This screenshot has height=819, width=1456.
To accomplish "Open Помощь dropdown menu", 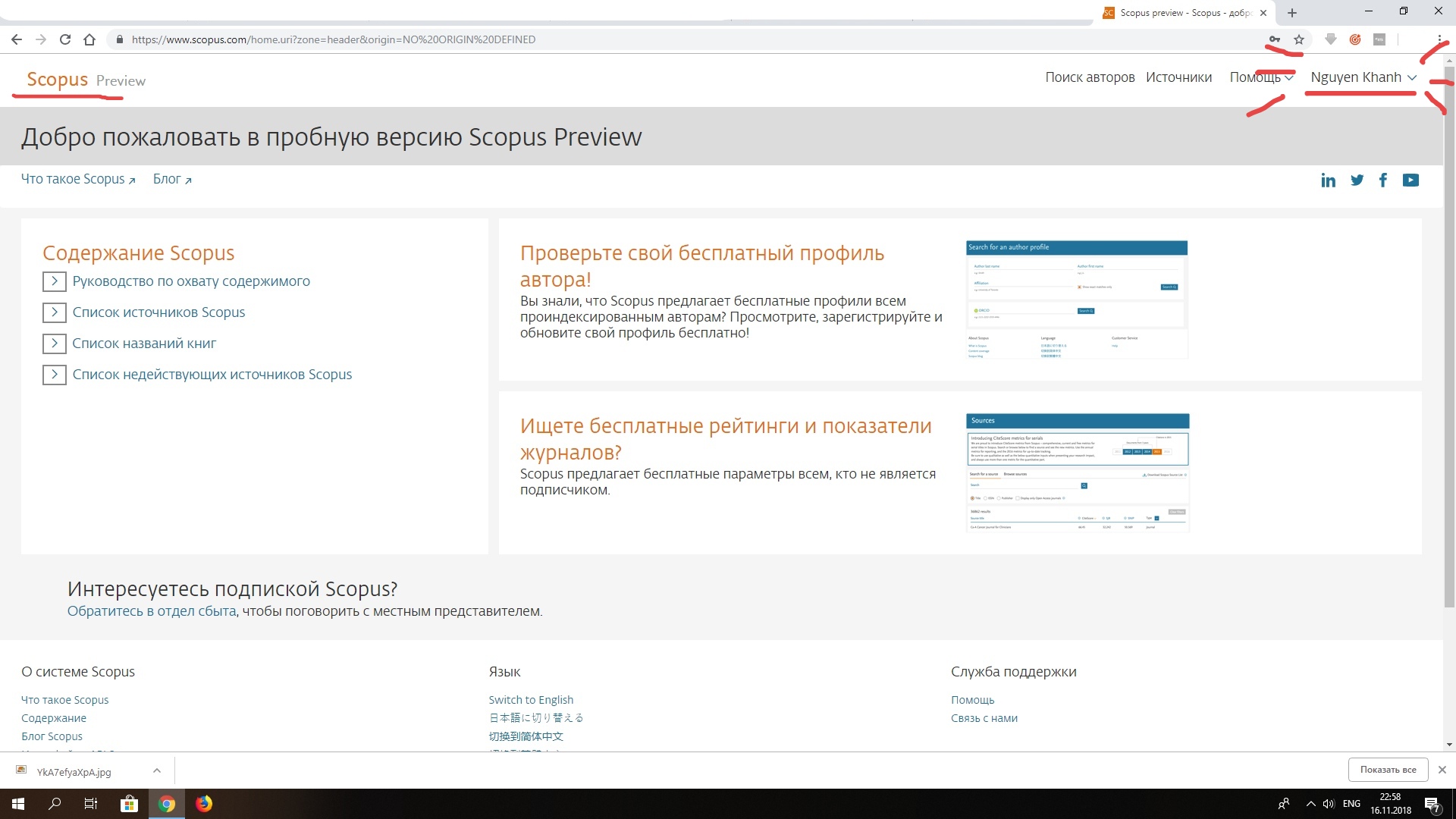I will click(x=1261, y=77).
